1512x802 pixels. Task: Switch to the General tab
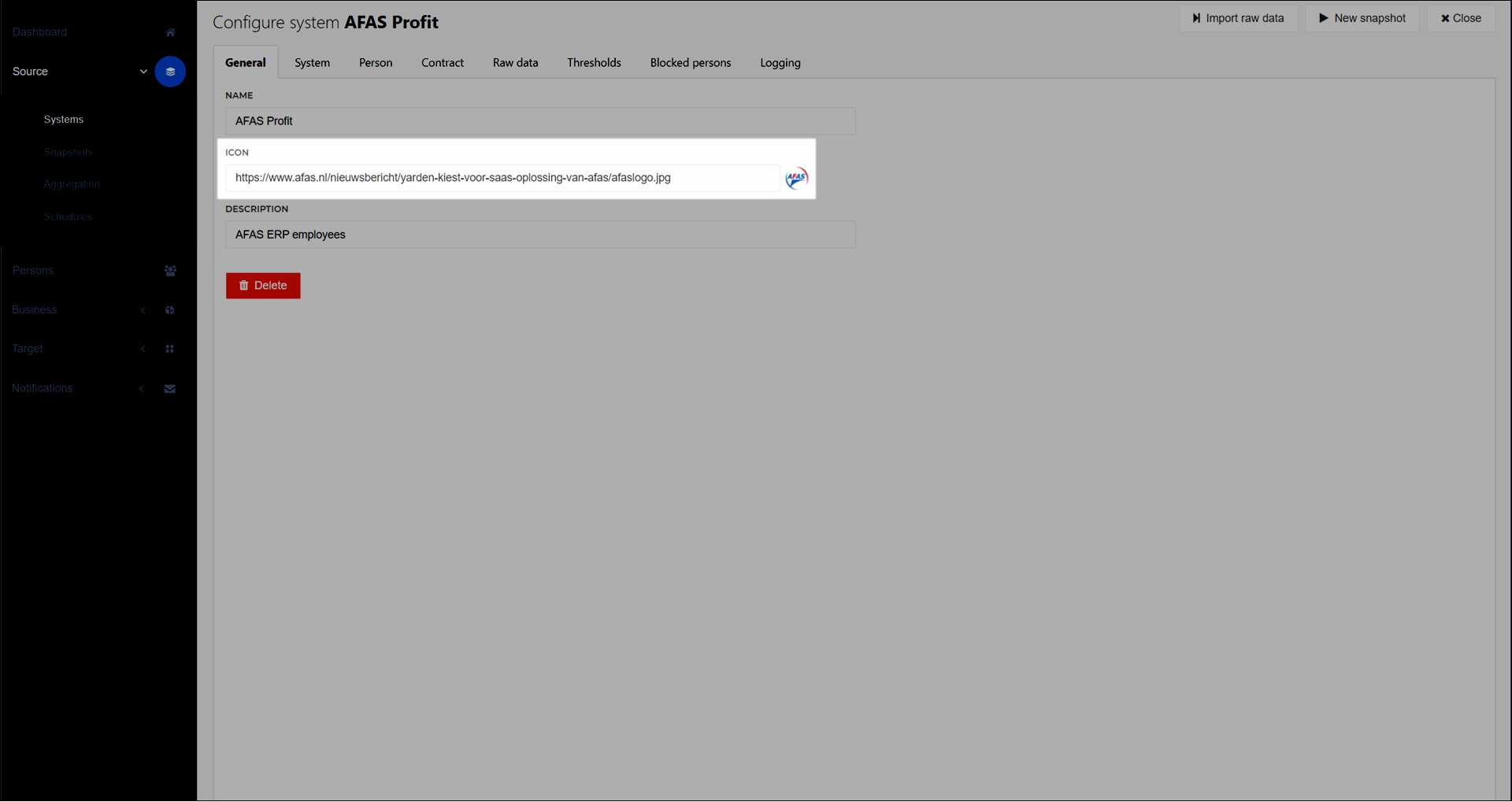(246, 63)
